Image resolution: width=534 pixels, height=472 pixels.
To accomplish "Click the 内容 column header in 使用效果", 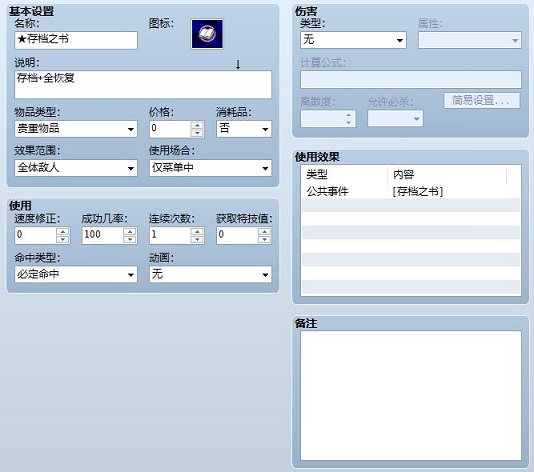I will click(447, 175).
